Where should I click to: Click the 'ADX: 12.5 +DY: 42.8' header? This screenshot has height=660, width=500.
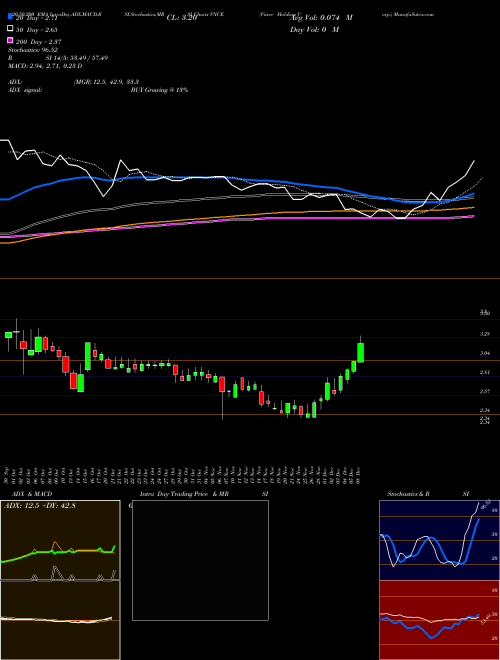click(x=40, y=506)
